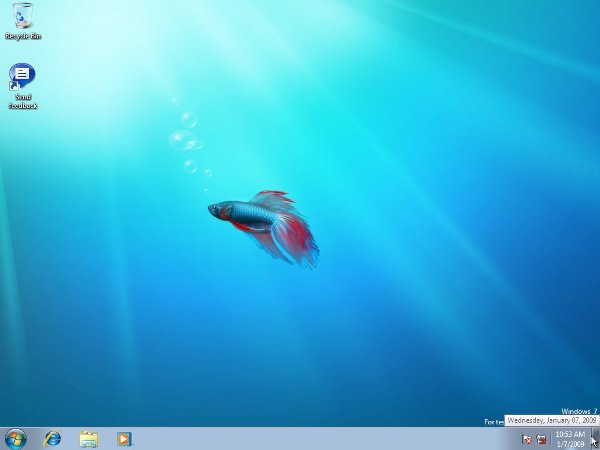The image size is (600, 450).
Task: Open the Start menu orb
Action: coord(16,438)
